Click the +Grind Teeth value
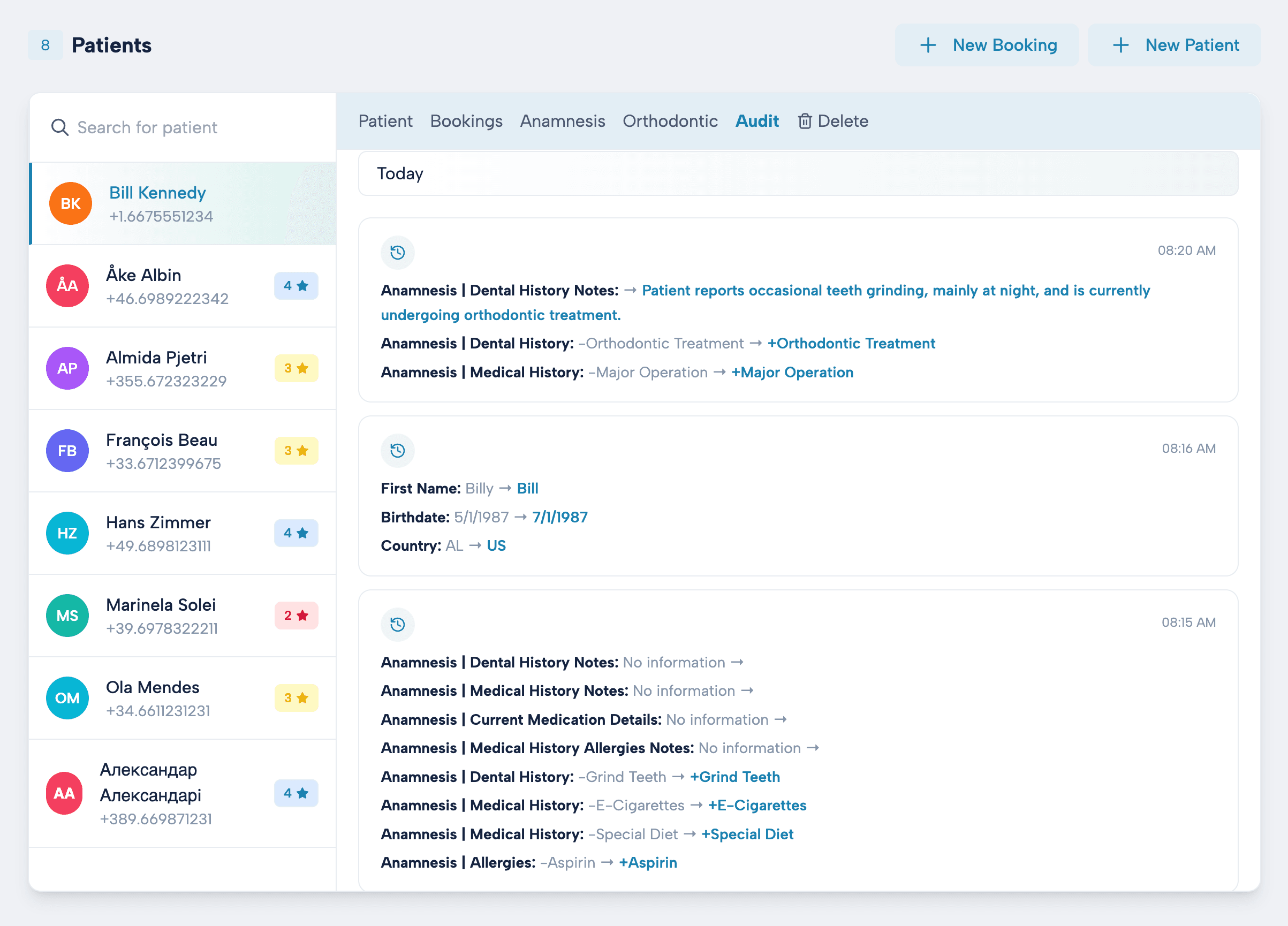Screen dimensions: 1288x926 [x=735, y=777]
